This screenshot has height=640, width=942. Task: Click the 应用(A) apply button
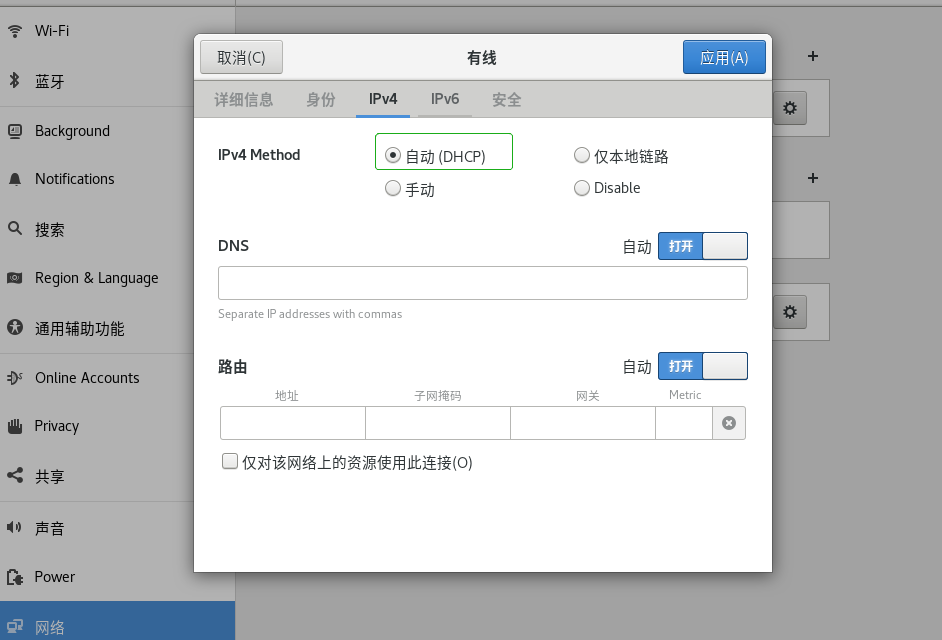pos(724,57)
